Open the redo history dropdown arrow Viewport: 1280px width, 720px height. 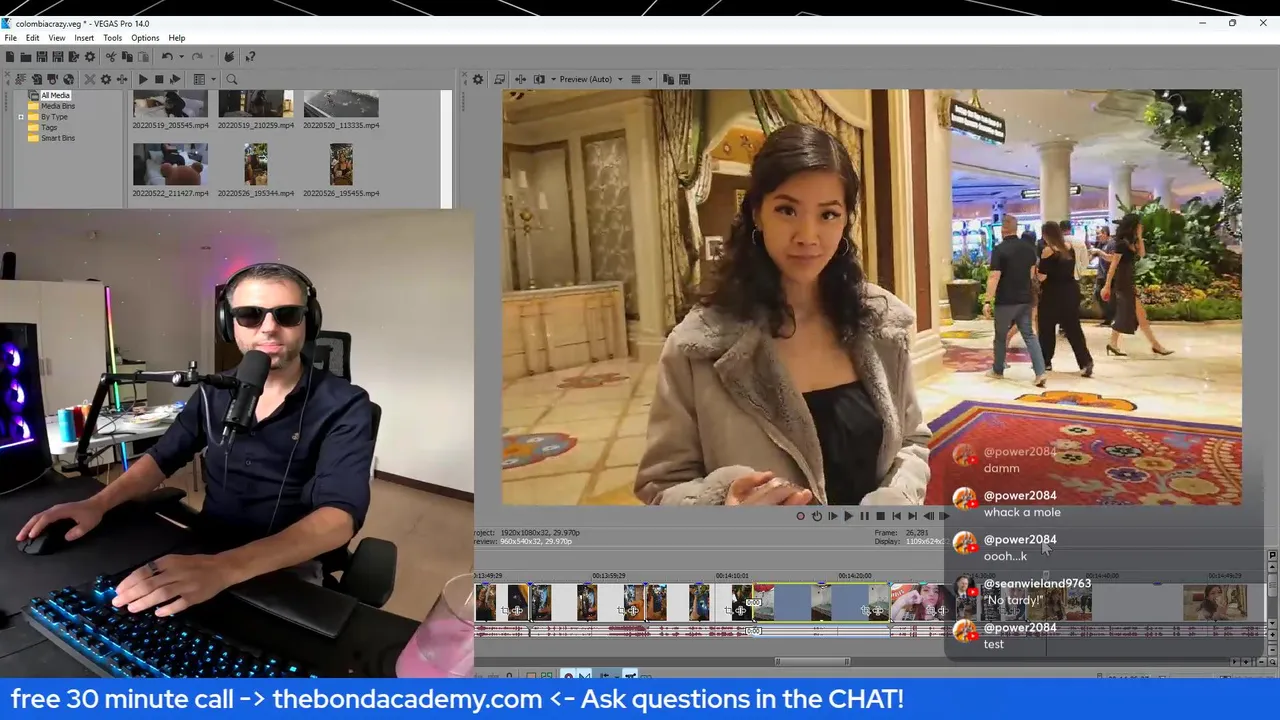tap(211, 57)
